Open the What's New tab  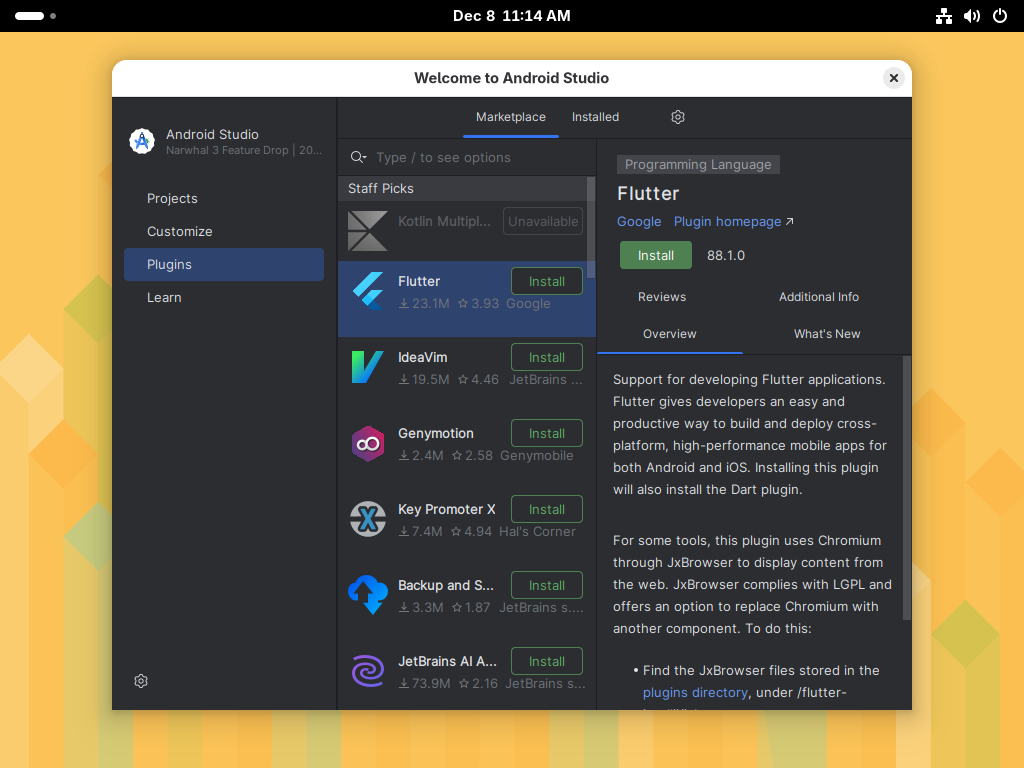tap(826, 334)
